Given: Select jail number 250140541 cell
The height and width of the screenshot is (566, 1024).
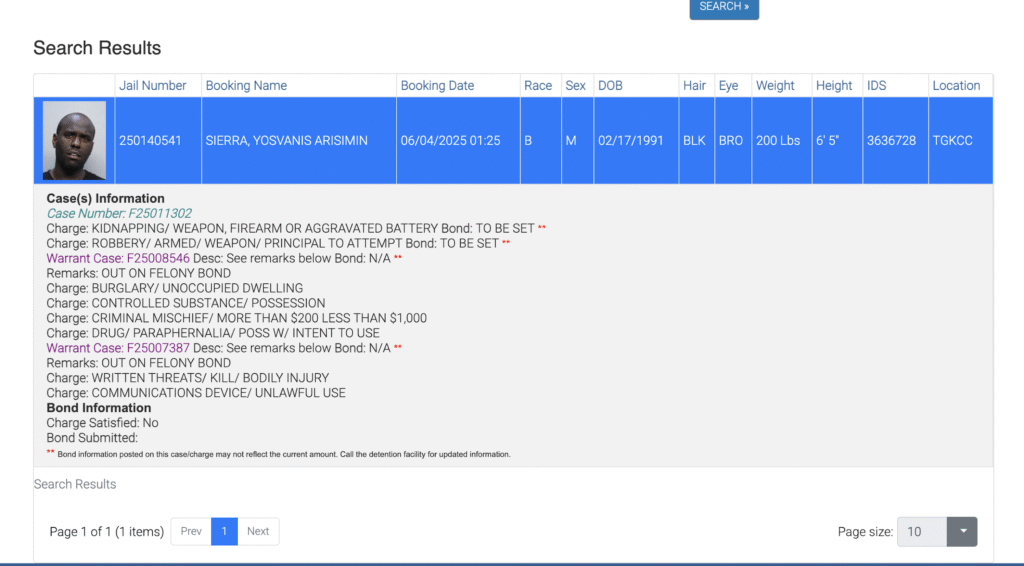Looking at the screenshot, I should [x=150, y=141].
